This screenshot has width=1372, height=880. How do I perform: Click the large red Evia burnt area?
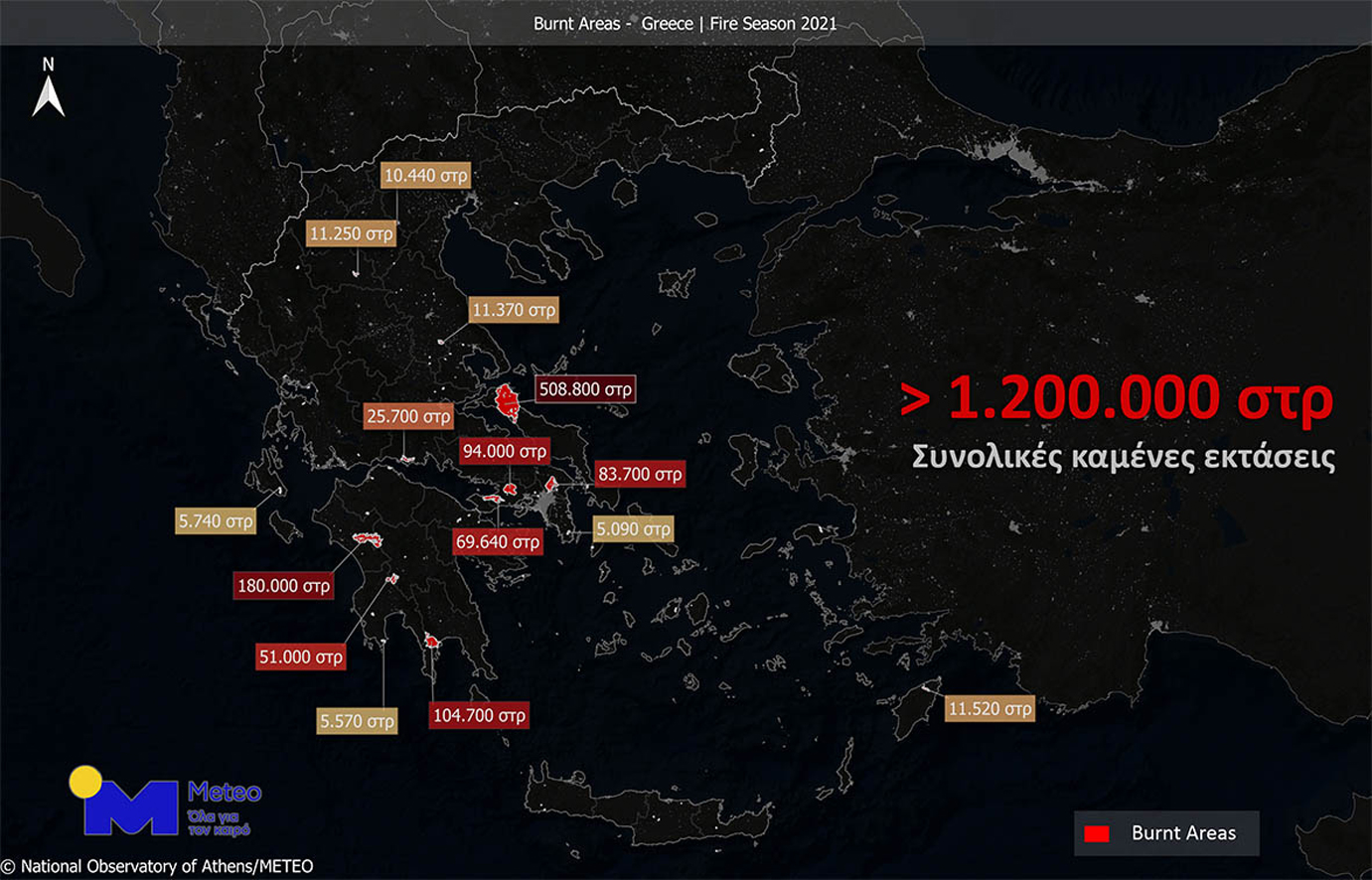click(509, 402)
